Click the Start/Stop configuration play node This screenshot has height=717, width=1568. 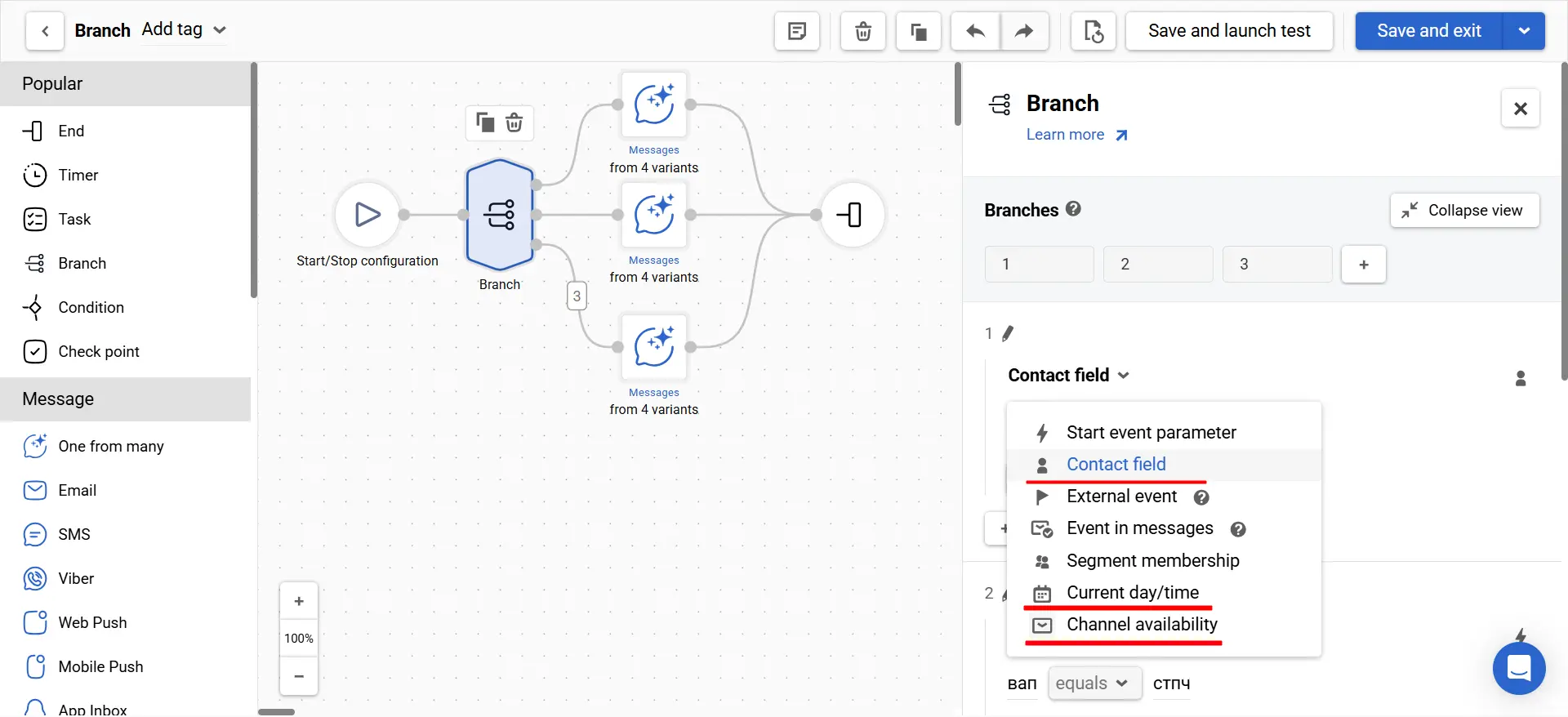(x=367, y=215)
